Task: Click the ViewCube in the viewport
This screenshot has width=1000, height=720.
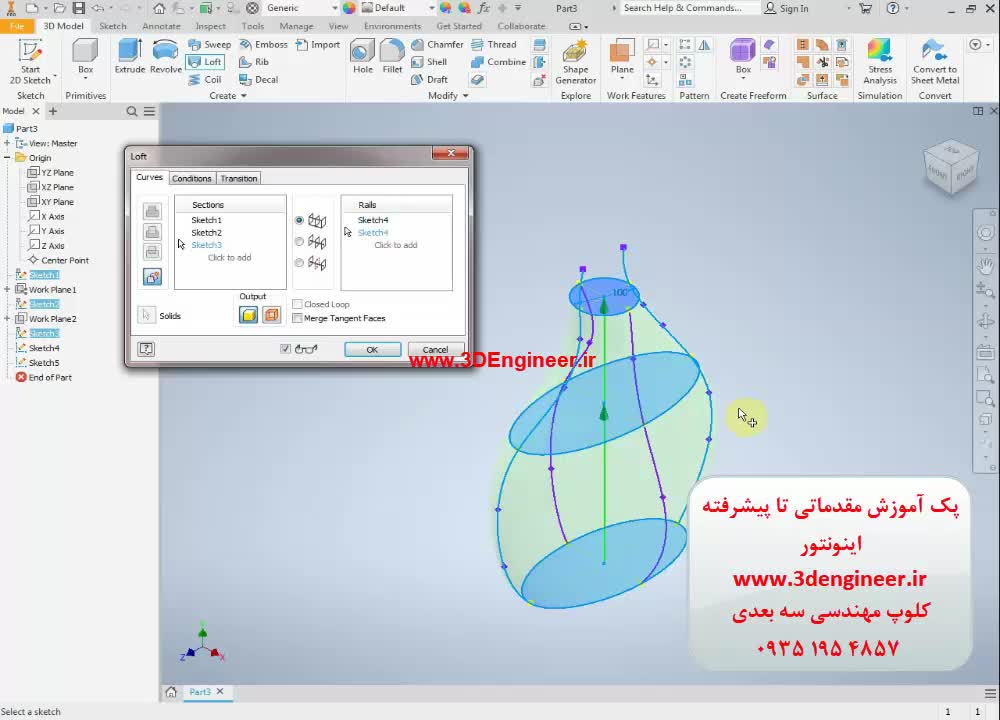Action: [x=950, y=167]
